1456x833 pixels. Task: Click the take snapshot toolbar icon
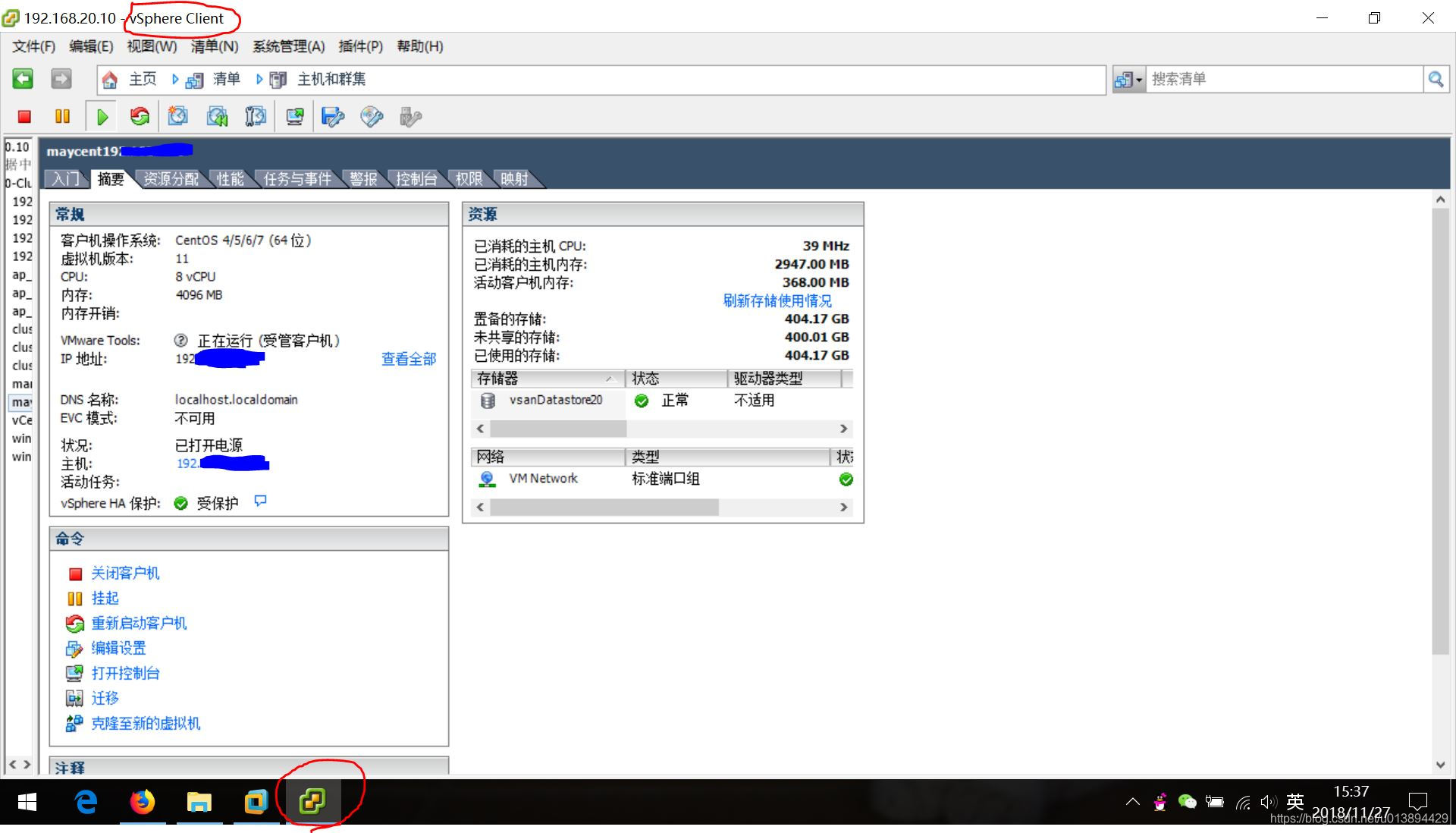pos(178,116)
